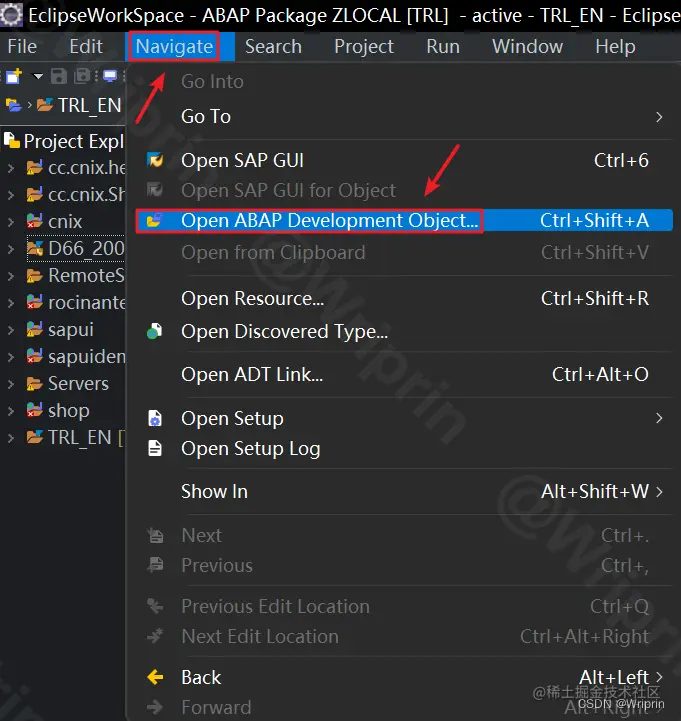Click the Eclipse application icon in title bar
Screen dimensions: 681x721
[11, 15]
